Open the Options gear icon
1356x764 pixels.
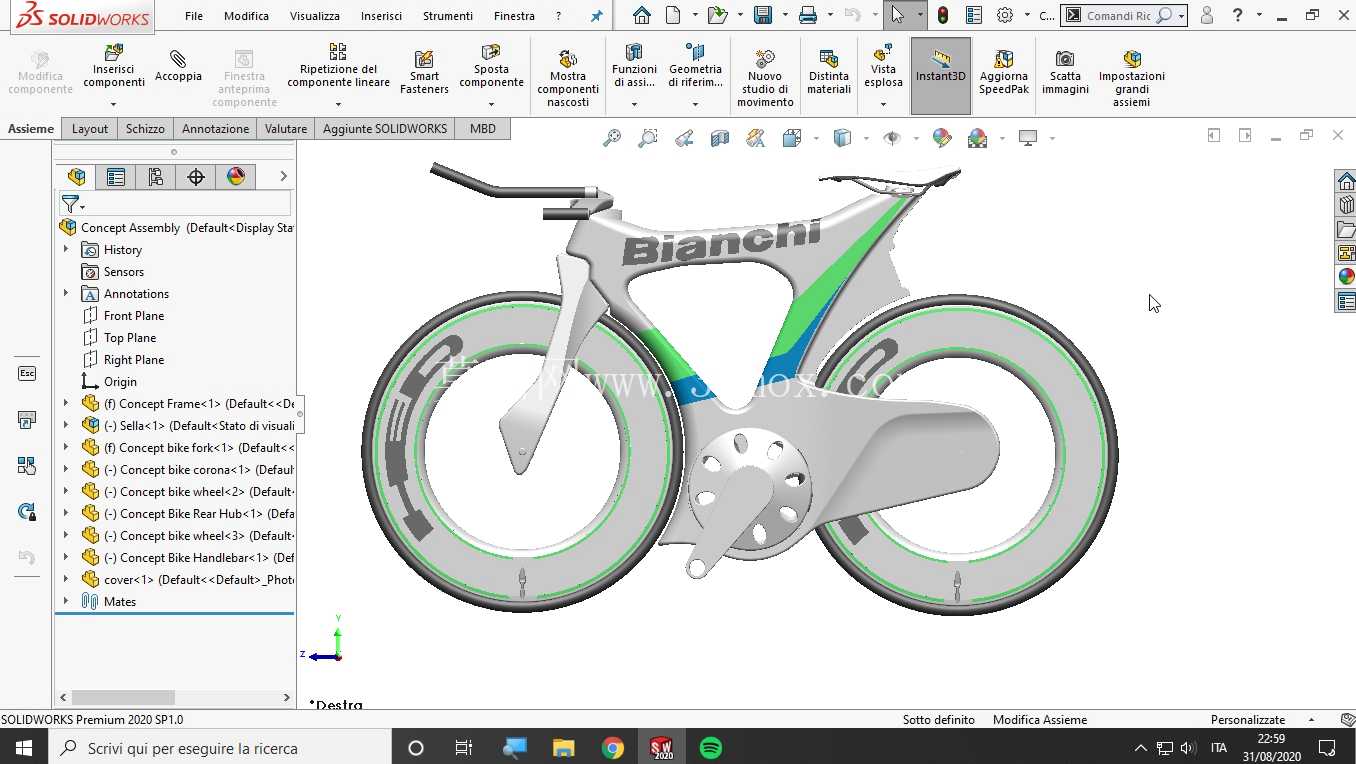pyautogui.click(x=1005, y=16)
